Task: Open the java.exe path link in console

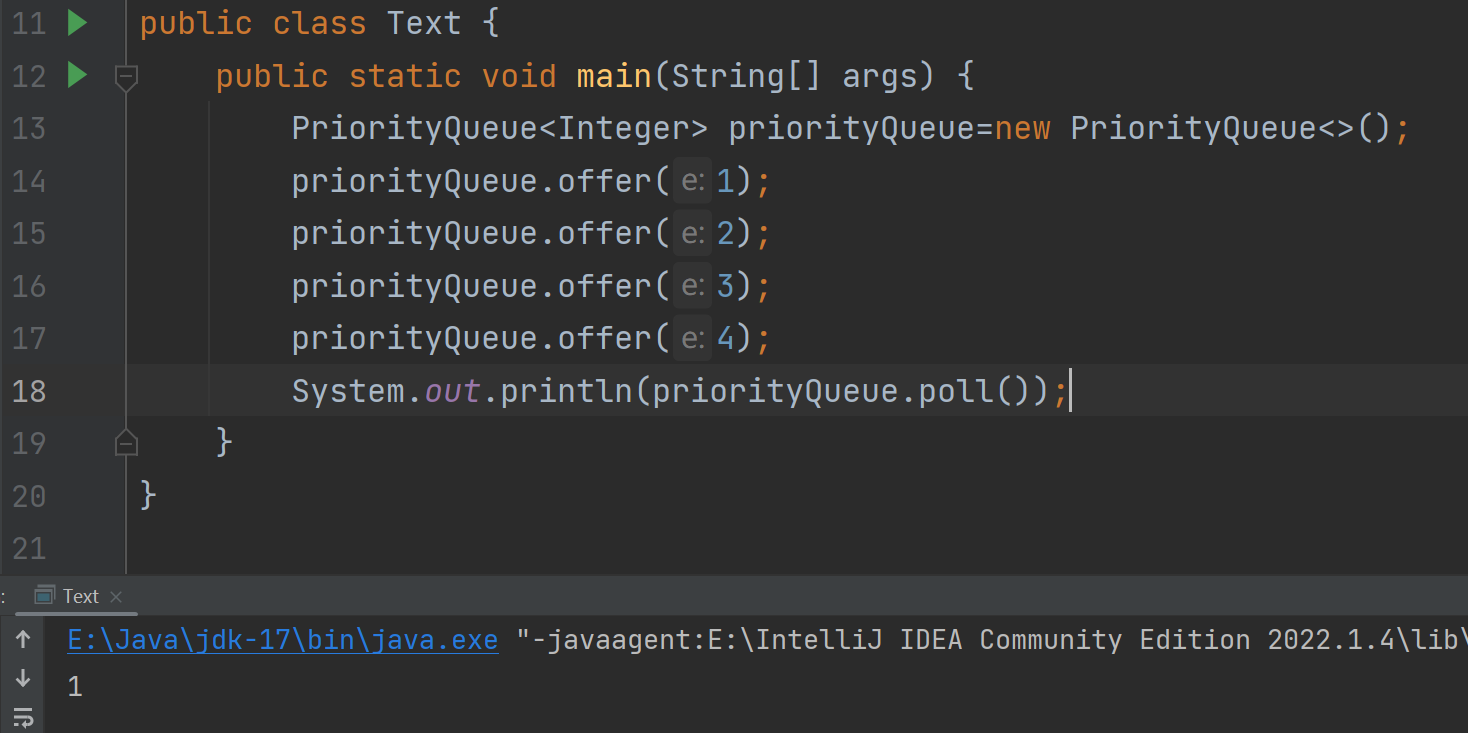Action: tap(283, 640)
